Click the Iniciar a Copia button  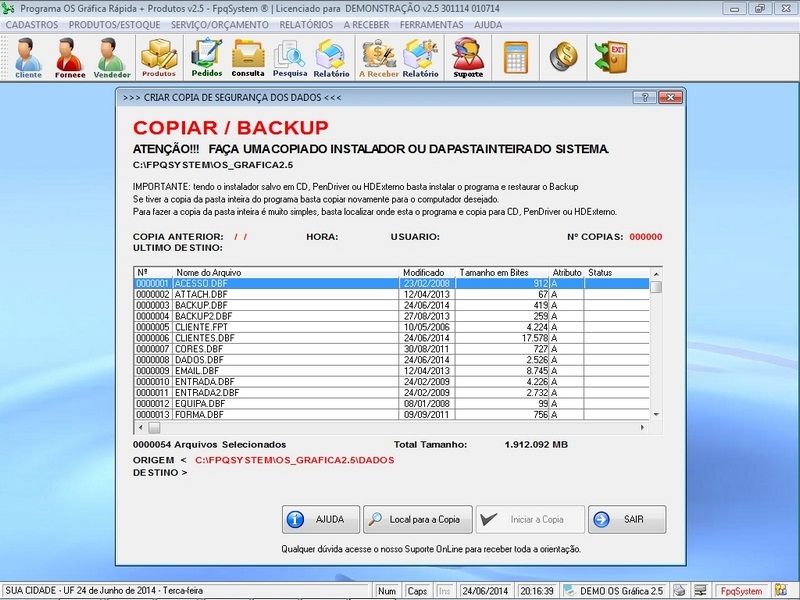pos(530,519)
